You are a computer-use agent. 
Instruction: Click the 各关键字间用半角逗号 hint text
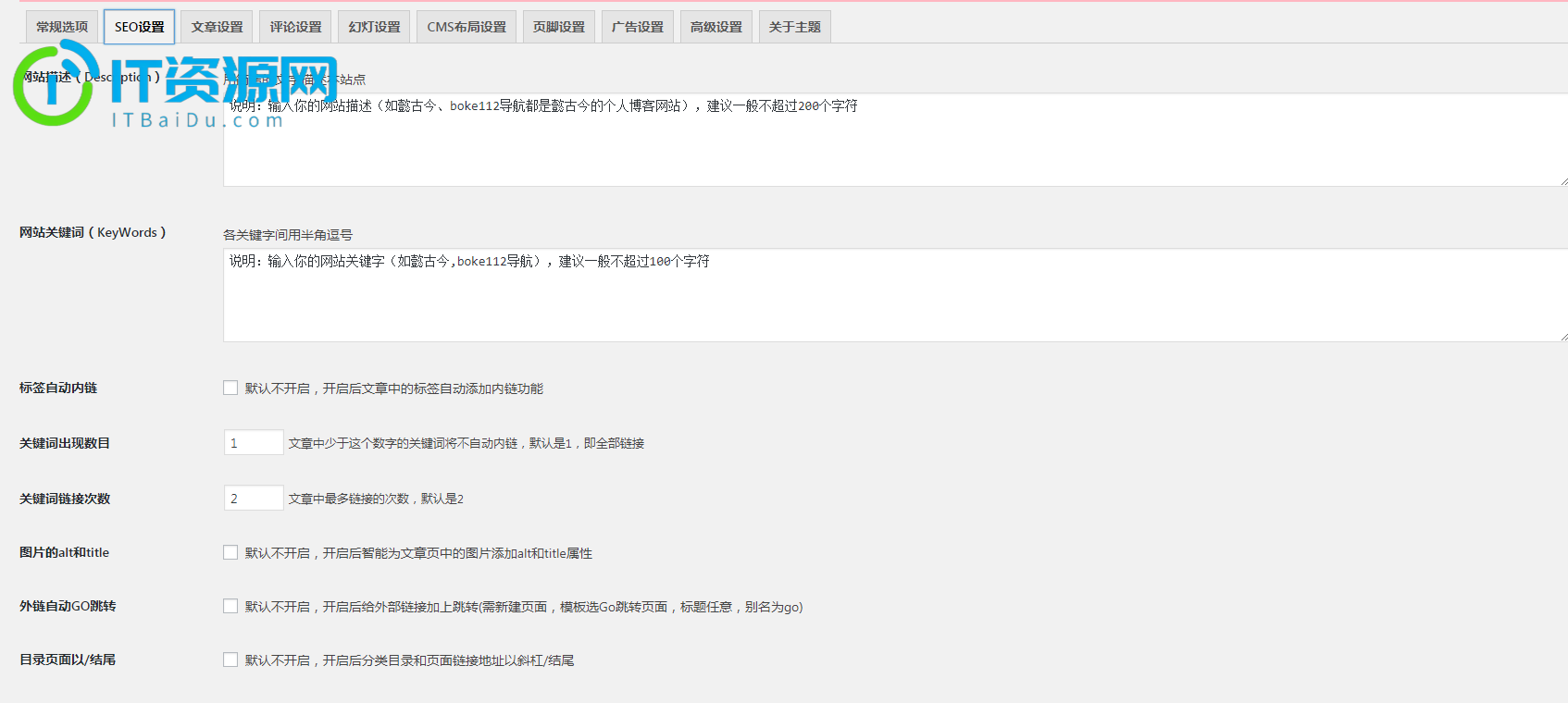click(288, 235)
